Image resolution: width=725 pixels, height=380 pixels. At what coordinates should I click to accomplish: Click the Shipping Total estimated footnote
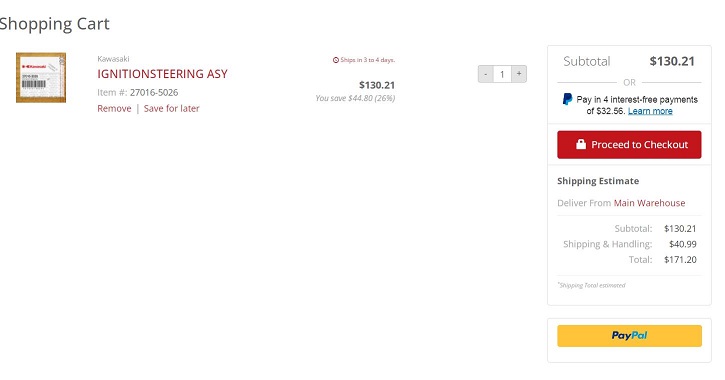pyautogui.click(x=591, y=285)
